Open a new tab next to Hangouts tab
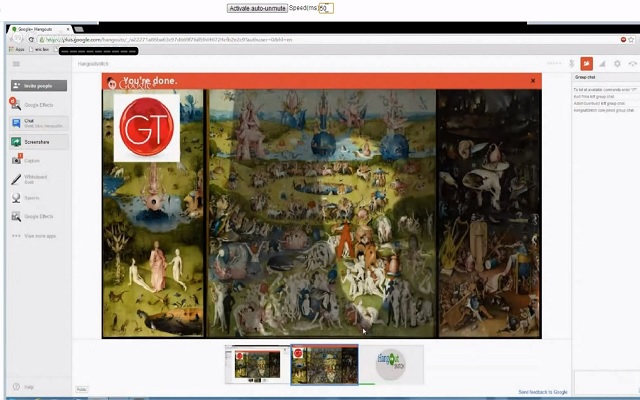The height and width of the screenshot is (400, 640). coord(79,29)
